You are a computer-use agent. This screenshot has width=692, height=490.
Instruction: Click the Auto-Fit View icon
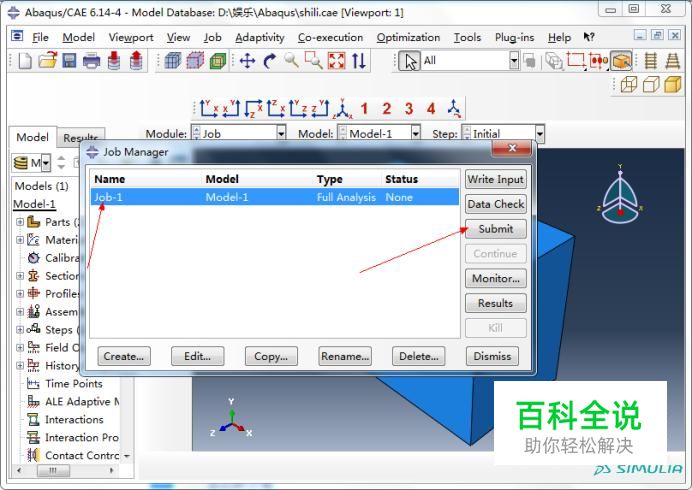336,61
